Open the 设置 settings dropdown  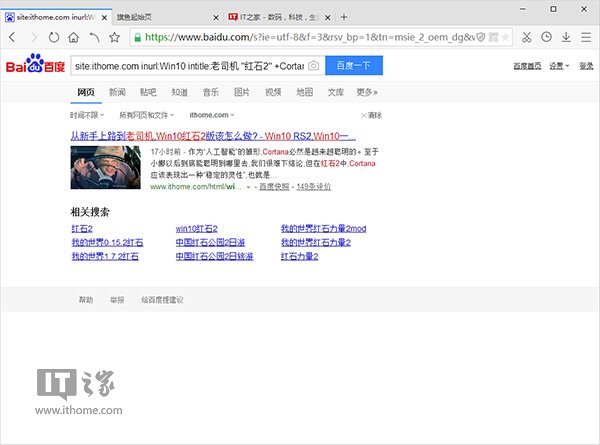559,66
